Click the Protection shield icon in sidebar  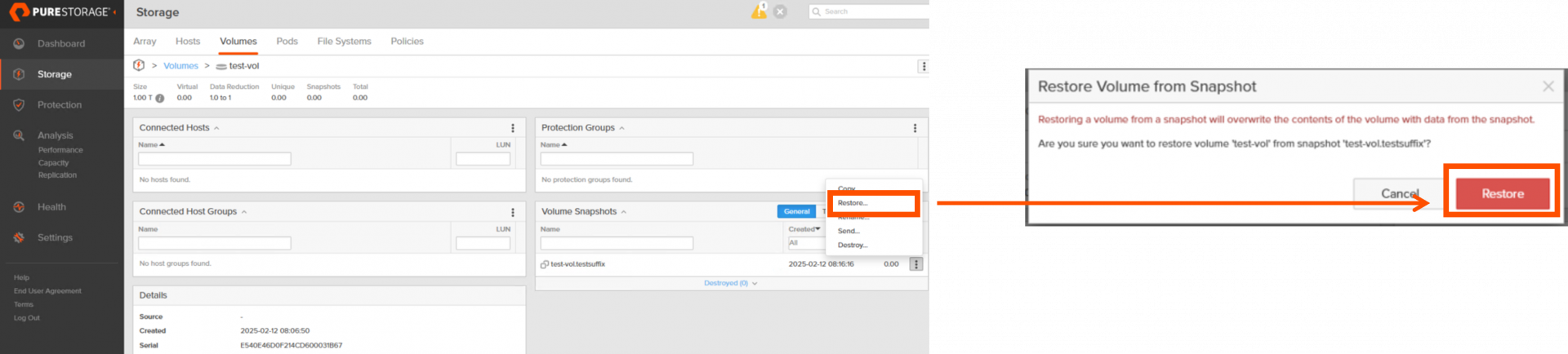(x=19, y=105)
